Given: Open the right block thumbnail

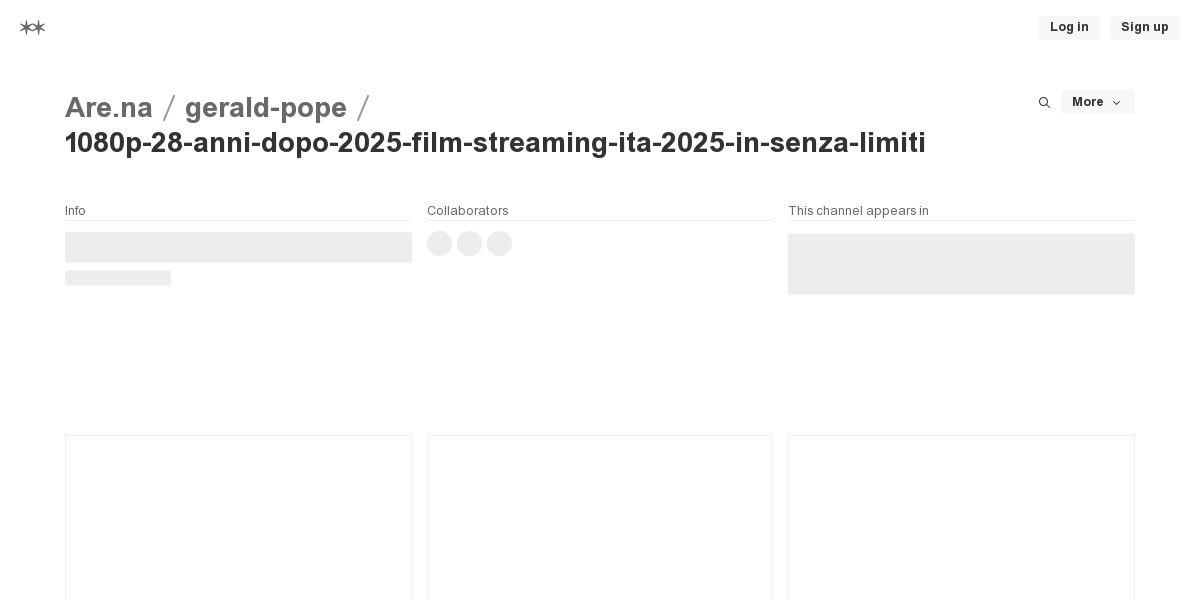Looking at the screenshot, I should pyautogui.click(x=961, y=517).
